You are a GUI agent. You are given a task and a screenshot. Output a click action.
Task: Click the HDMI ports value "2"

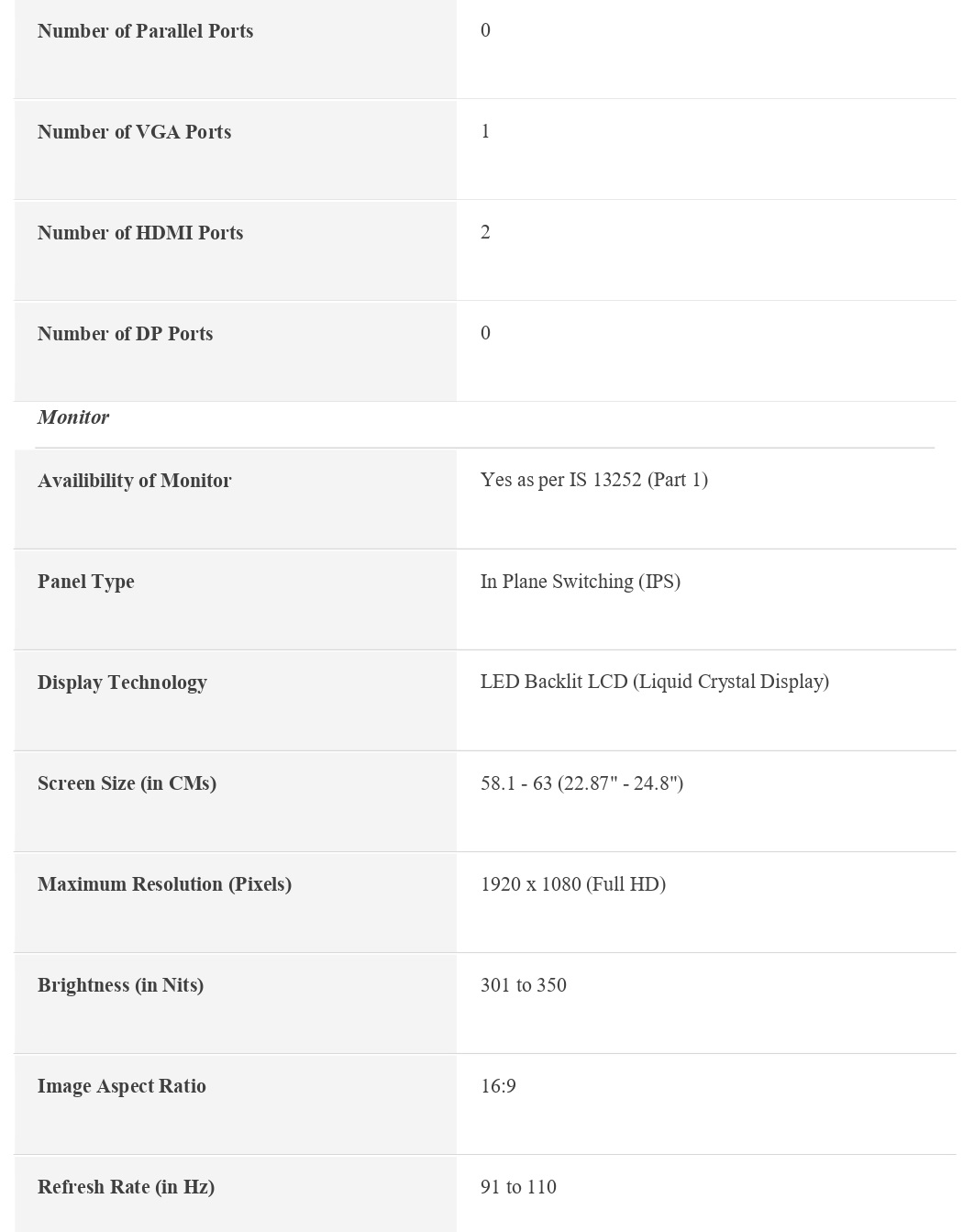coord(485,232)
